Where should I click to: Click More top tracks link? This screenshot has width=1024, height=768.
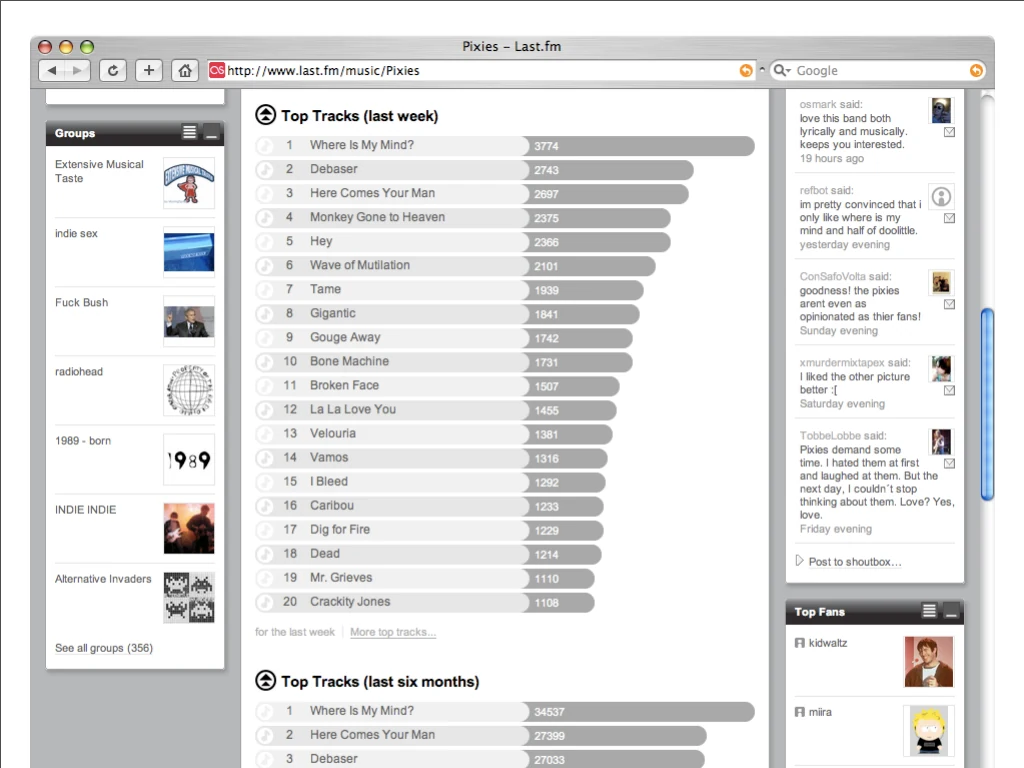pyautogui.click(x=392, y=632)
